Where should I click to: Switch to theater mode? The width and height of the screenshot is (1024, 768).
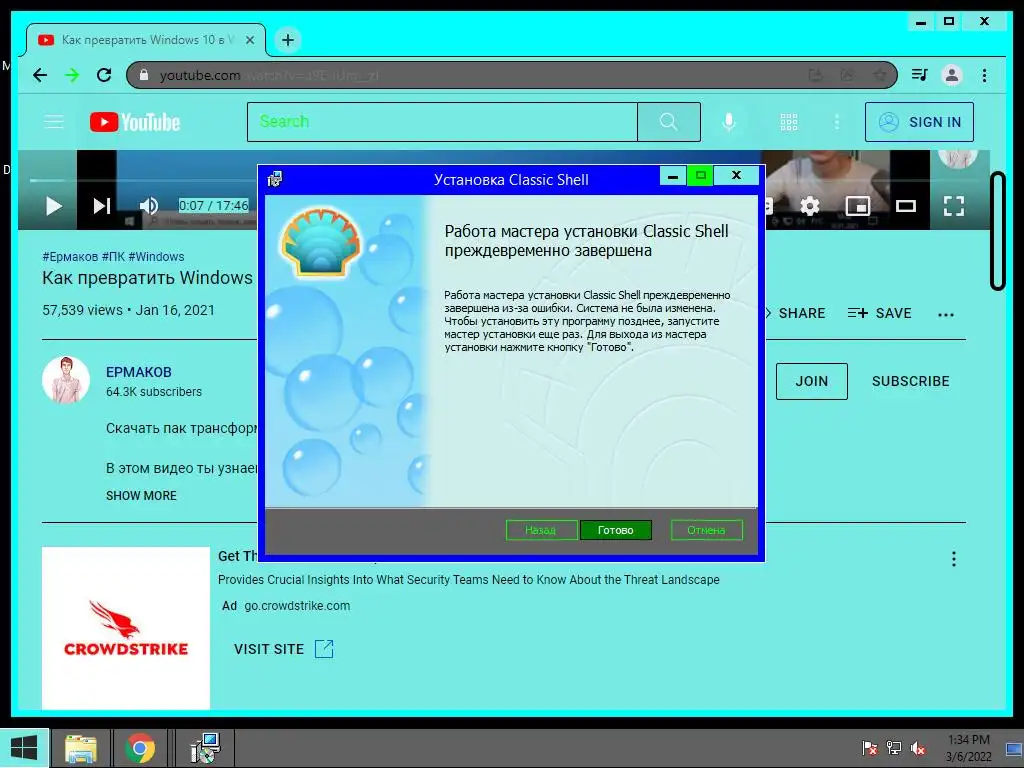(906, 206)
